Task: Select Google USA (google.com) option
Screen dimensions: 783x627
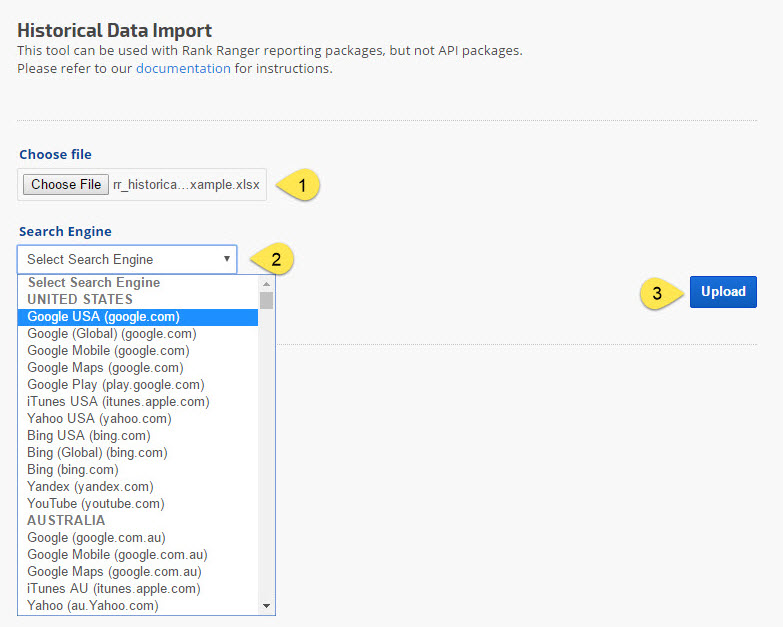Action: [x=103, y=317]
